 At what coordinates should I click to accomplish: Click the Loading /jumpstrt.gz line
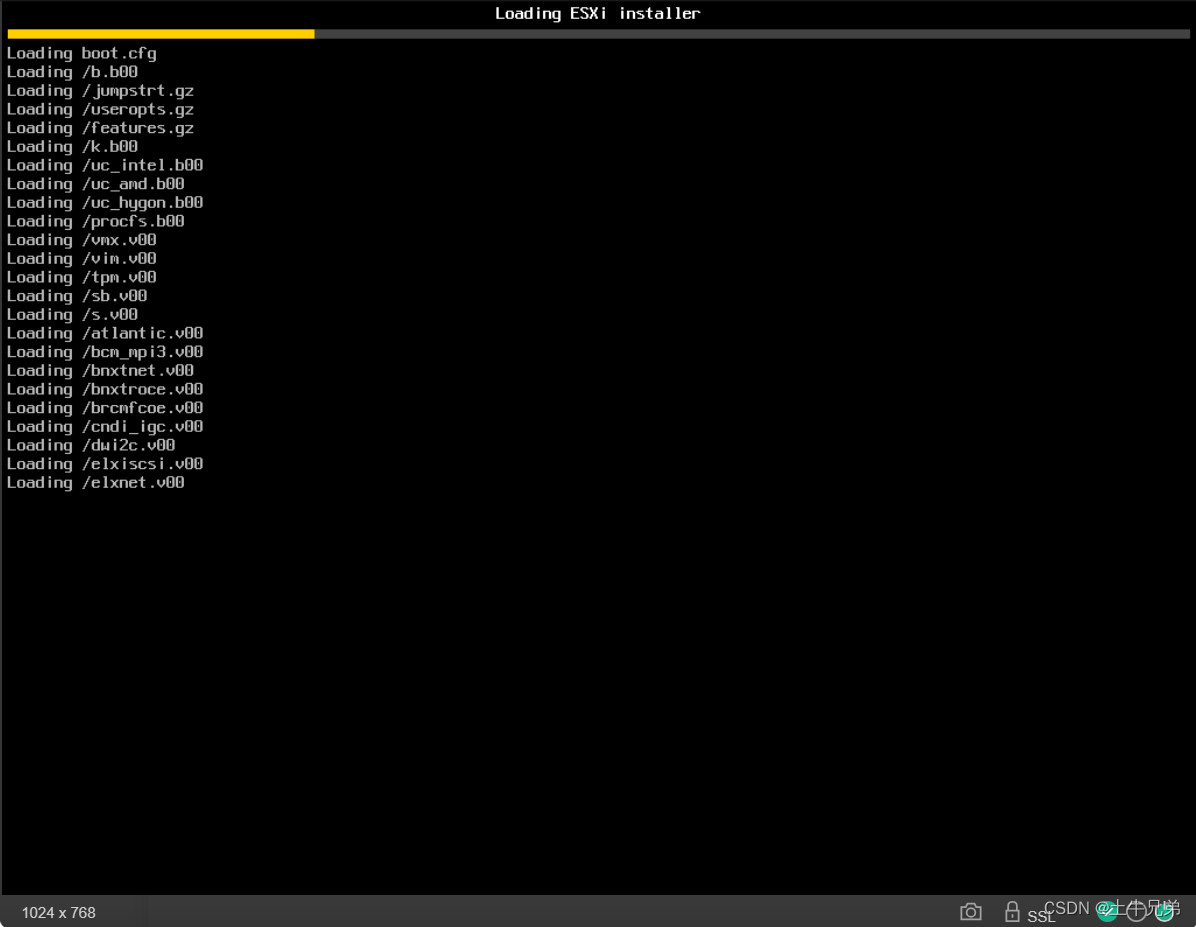(100, 90)
